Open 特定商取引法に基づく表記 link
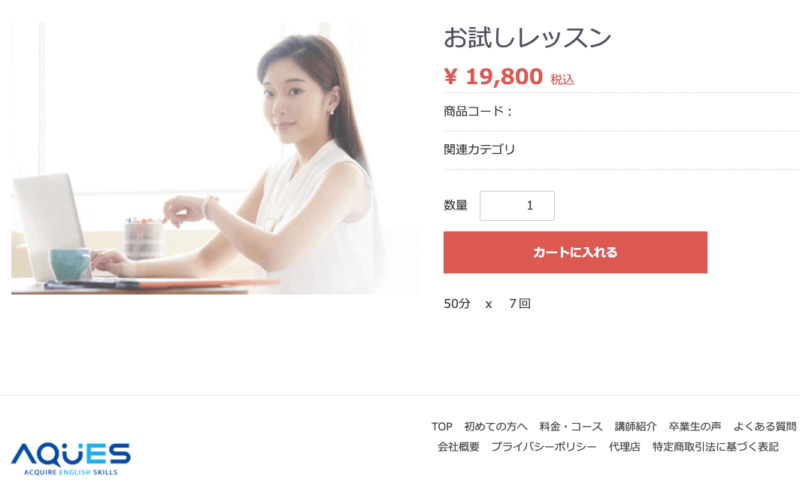 (x=715, y=447)
